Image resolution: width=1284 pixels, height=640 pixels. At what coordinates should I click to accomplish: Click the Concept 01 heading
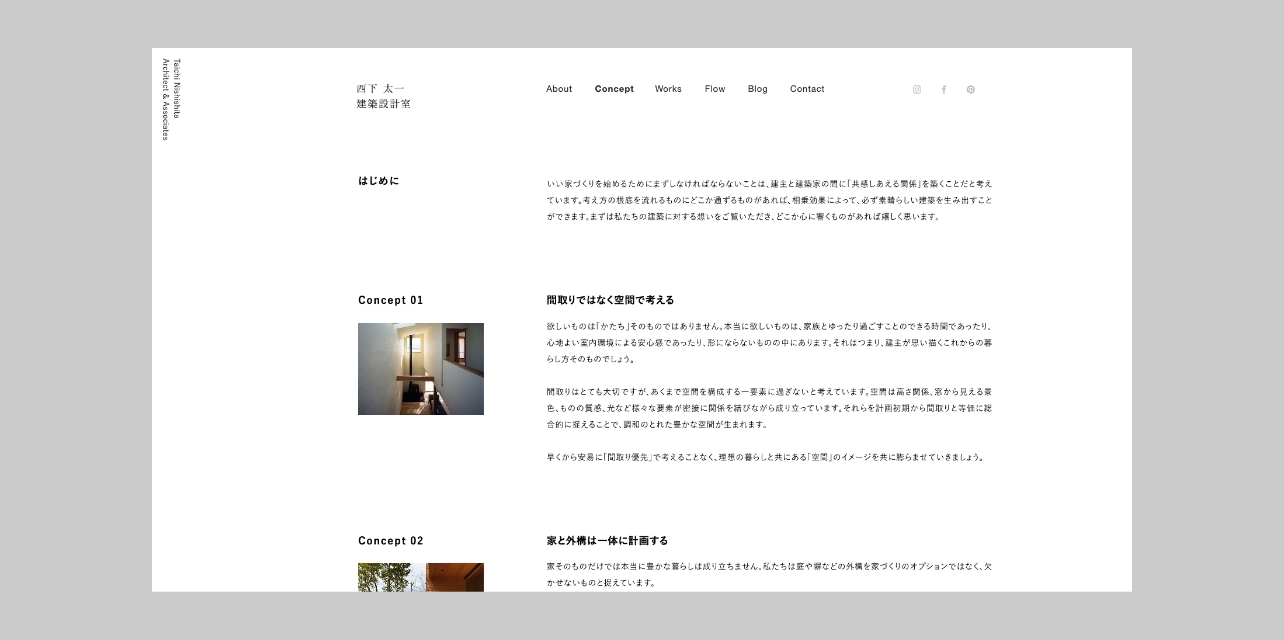(x=391, y=300)
